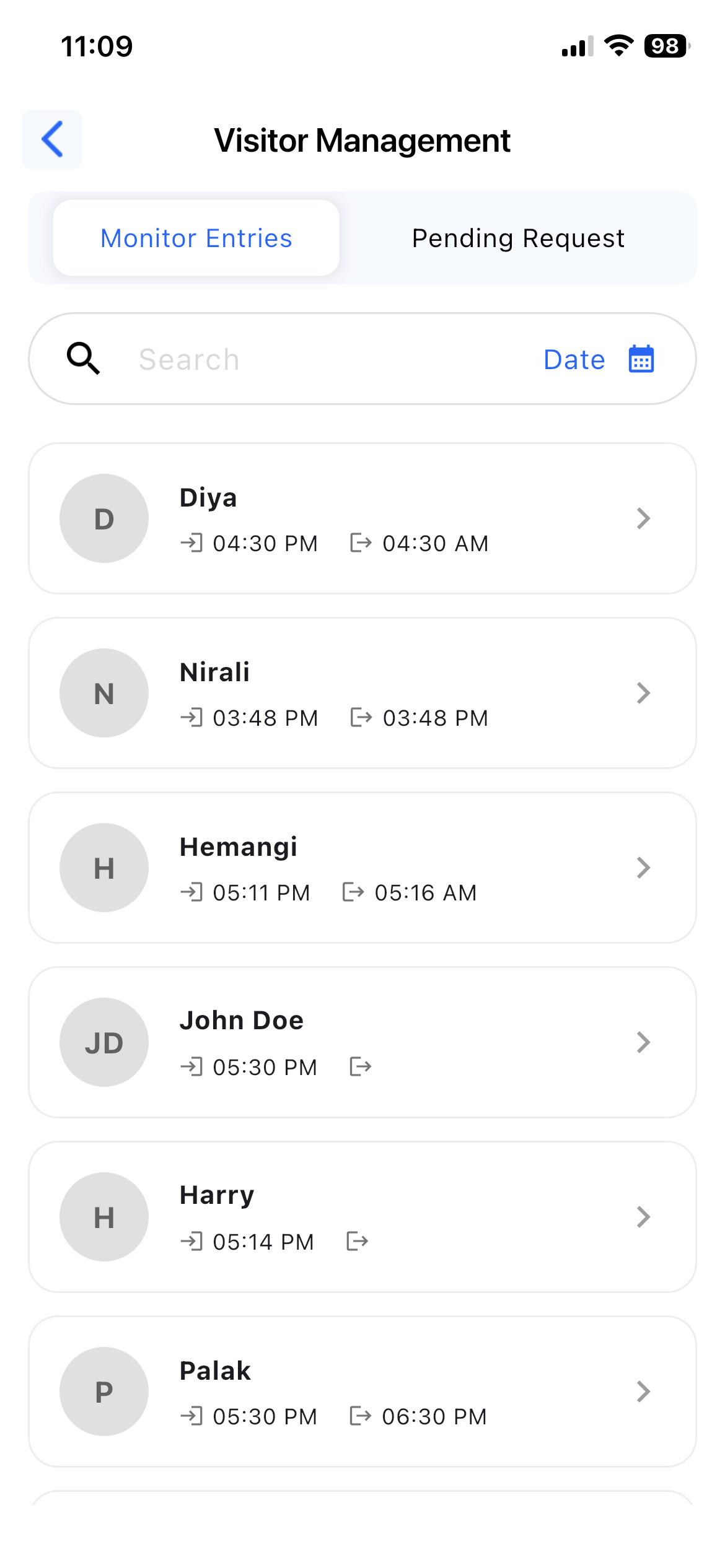Click the exit icon on Harry's entry
The width and height of the screenshot is (725, 1568).
tap(357, 1241)
